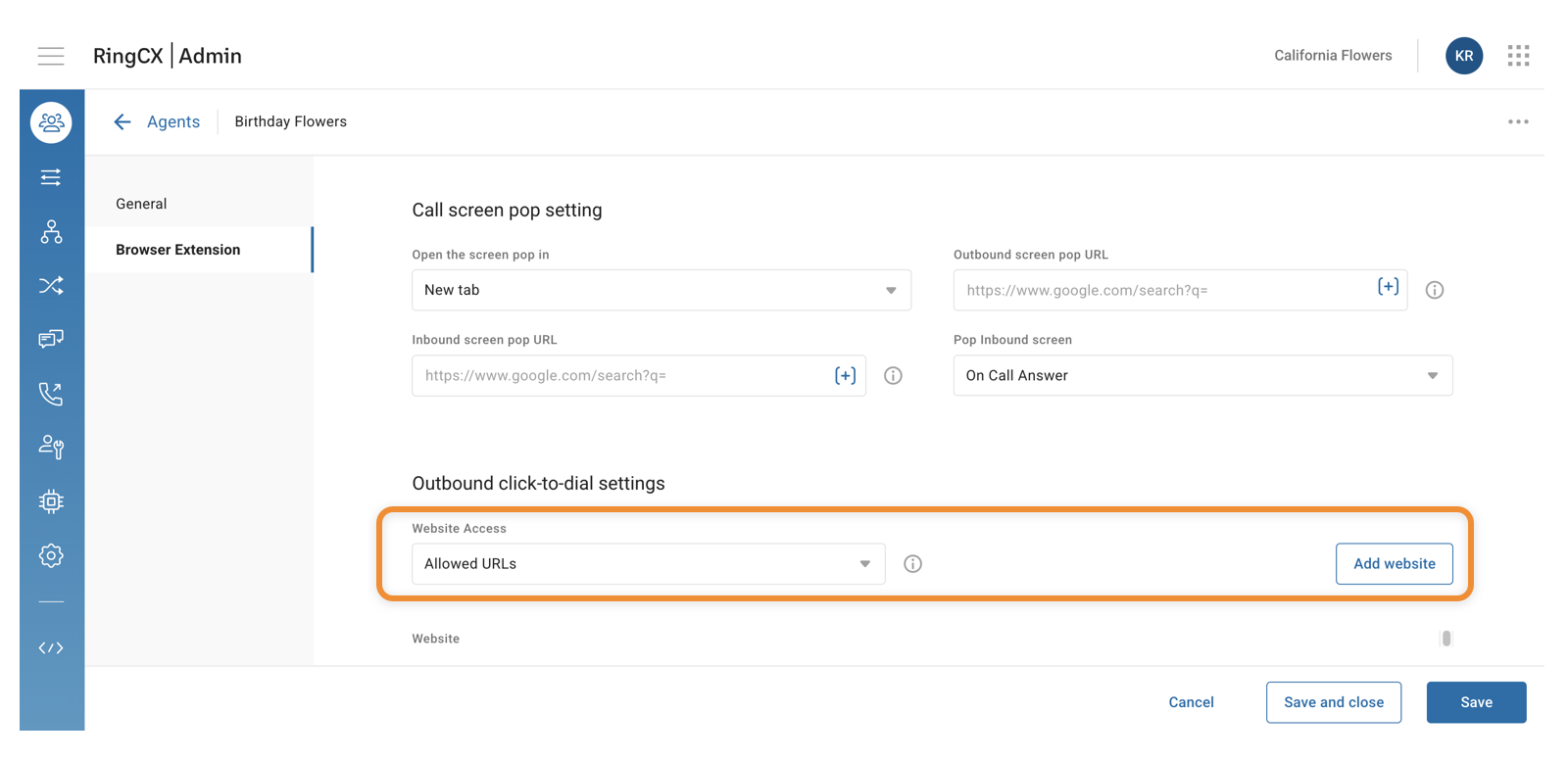Click the outbound phone call sidebar icon
The width and height of the screenshot is (1568, 760).
[x=51, y=394]
